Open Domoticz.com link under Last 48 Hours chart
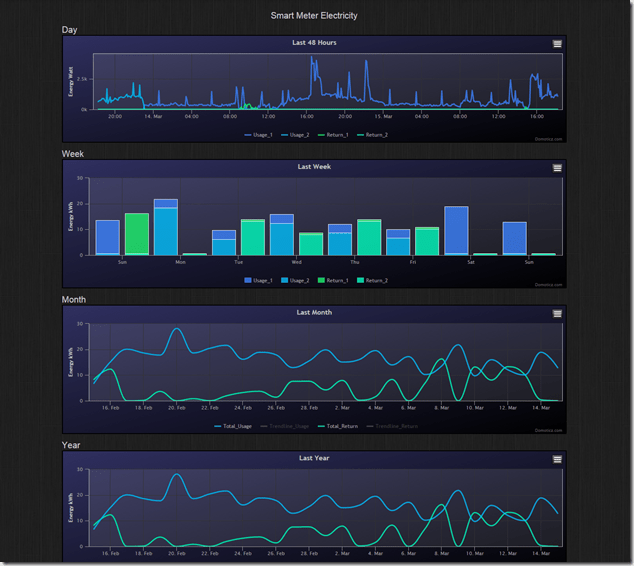This screenshot has height=566, width=634. tap(551, 140)
